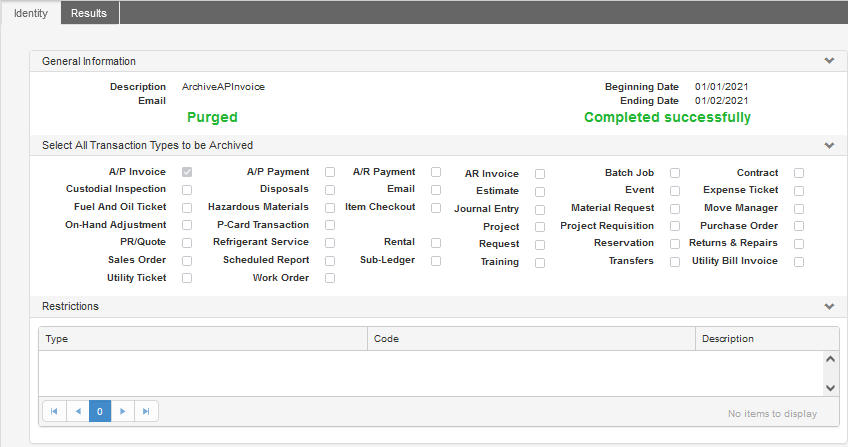
Task: Toggle the Journal Entry checkbox
Action: tap(540, 210)
